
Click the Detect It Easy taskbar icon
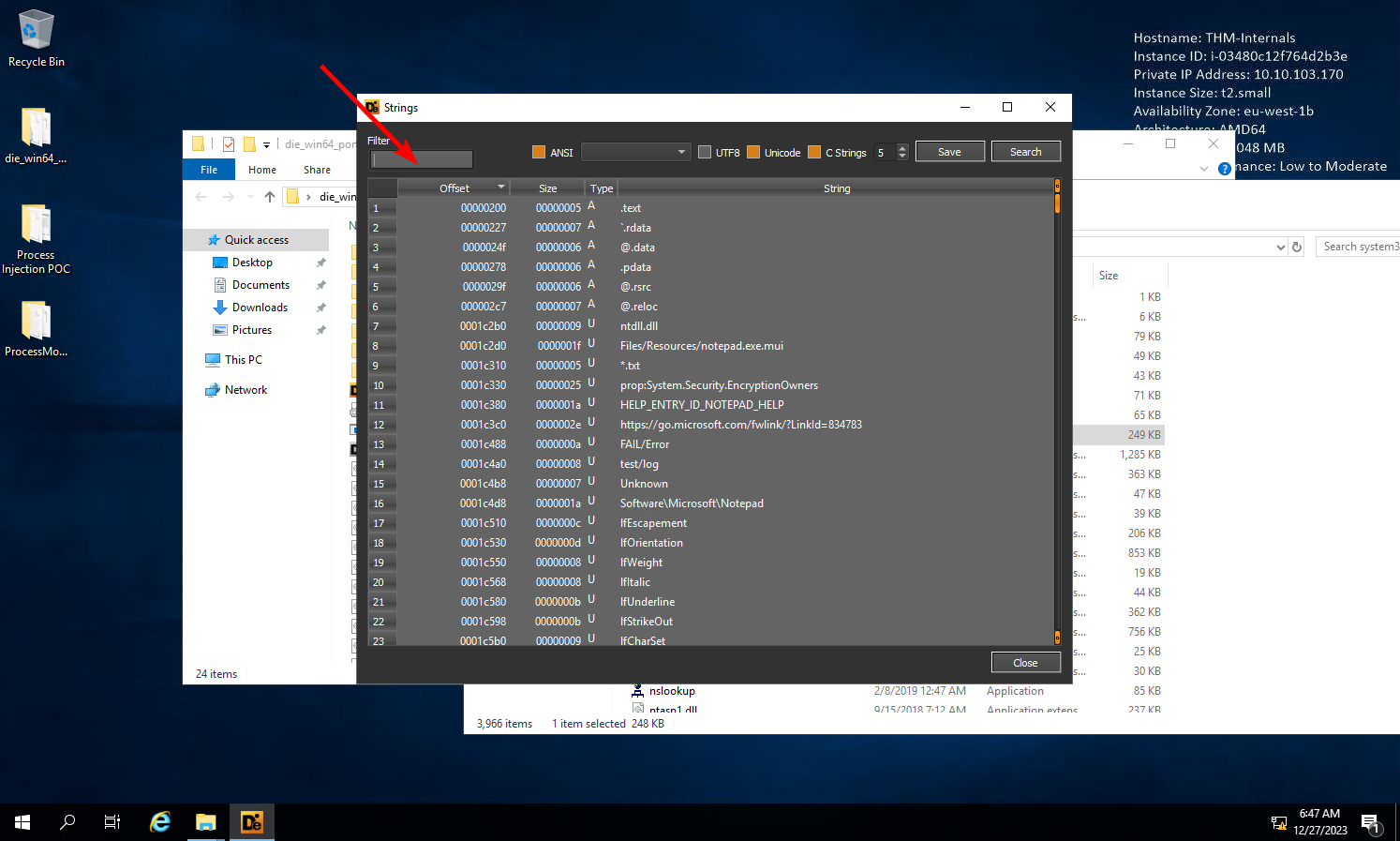click(x=252, y=822)
